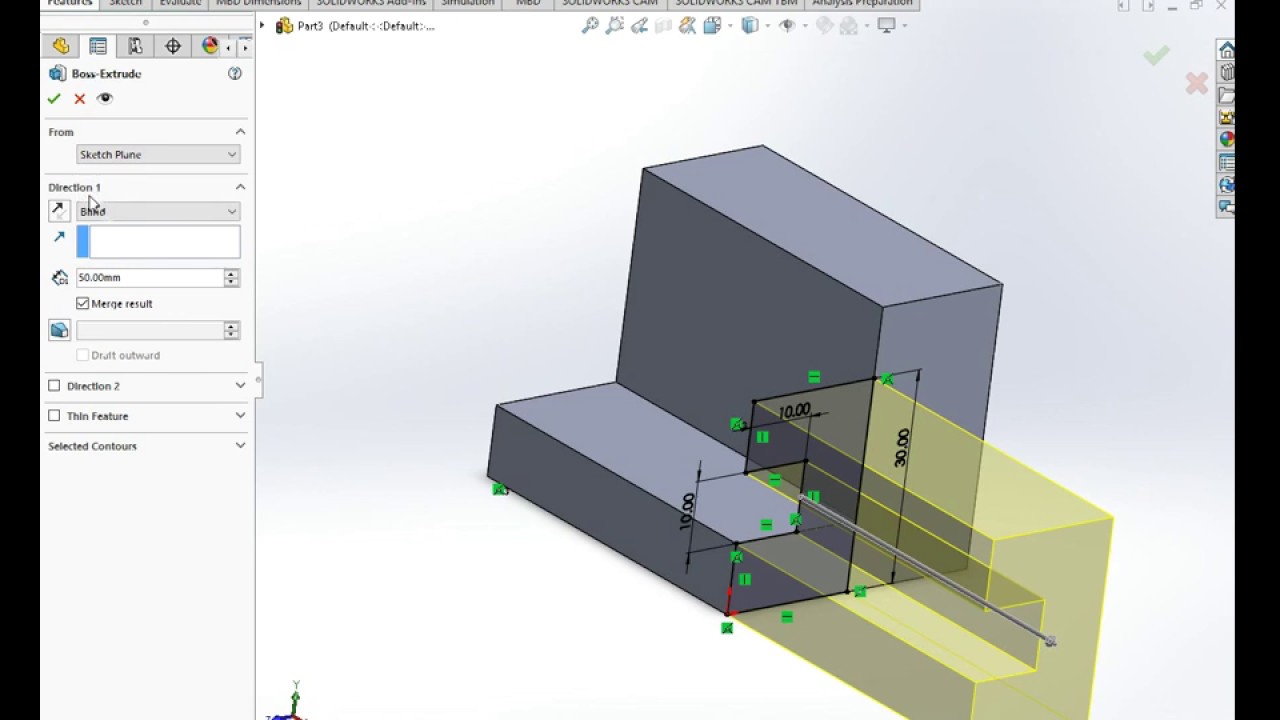Image resolution: width=1280 pixels, height=720 pixels.
Task: Switch to the PropertyManager tab icon
Action: [x=98, y=46]
